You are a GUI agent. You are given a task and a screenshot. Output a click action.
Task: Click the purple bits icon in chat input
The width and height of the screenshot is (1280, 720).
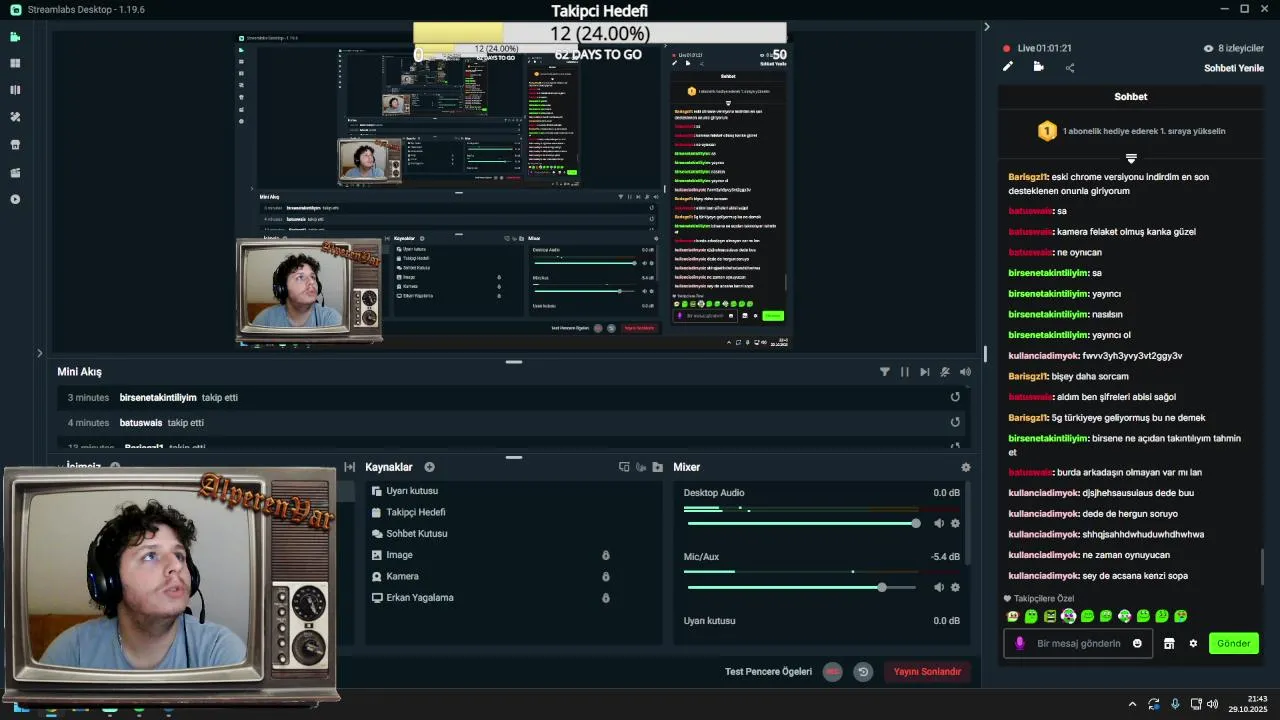[1019, 643]
